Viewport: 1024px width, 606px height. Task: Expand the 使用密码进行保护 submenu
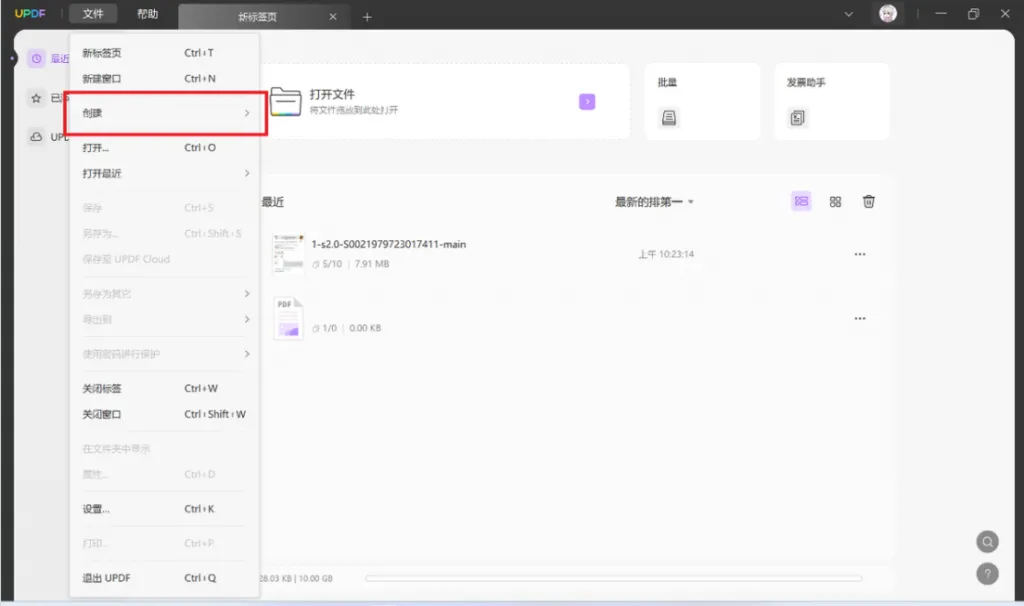point(165,354)
